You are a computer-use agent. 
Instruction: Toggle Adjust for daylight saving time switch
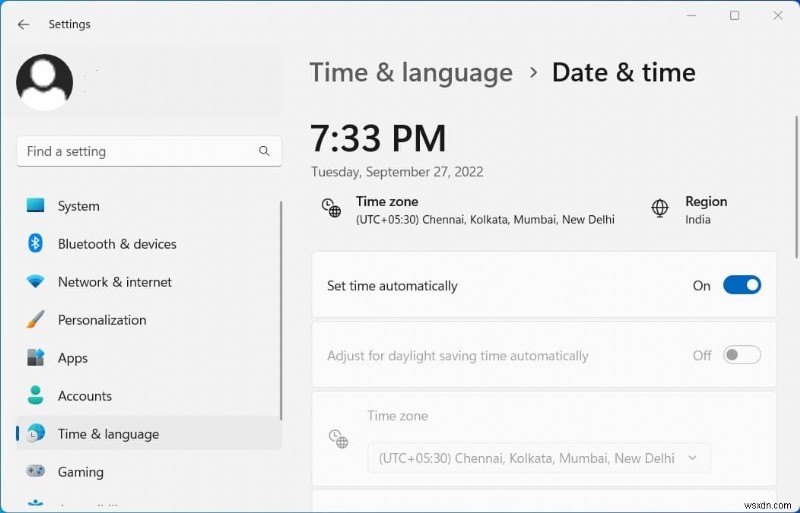coord(741,355)
